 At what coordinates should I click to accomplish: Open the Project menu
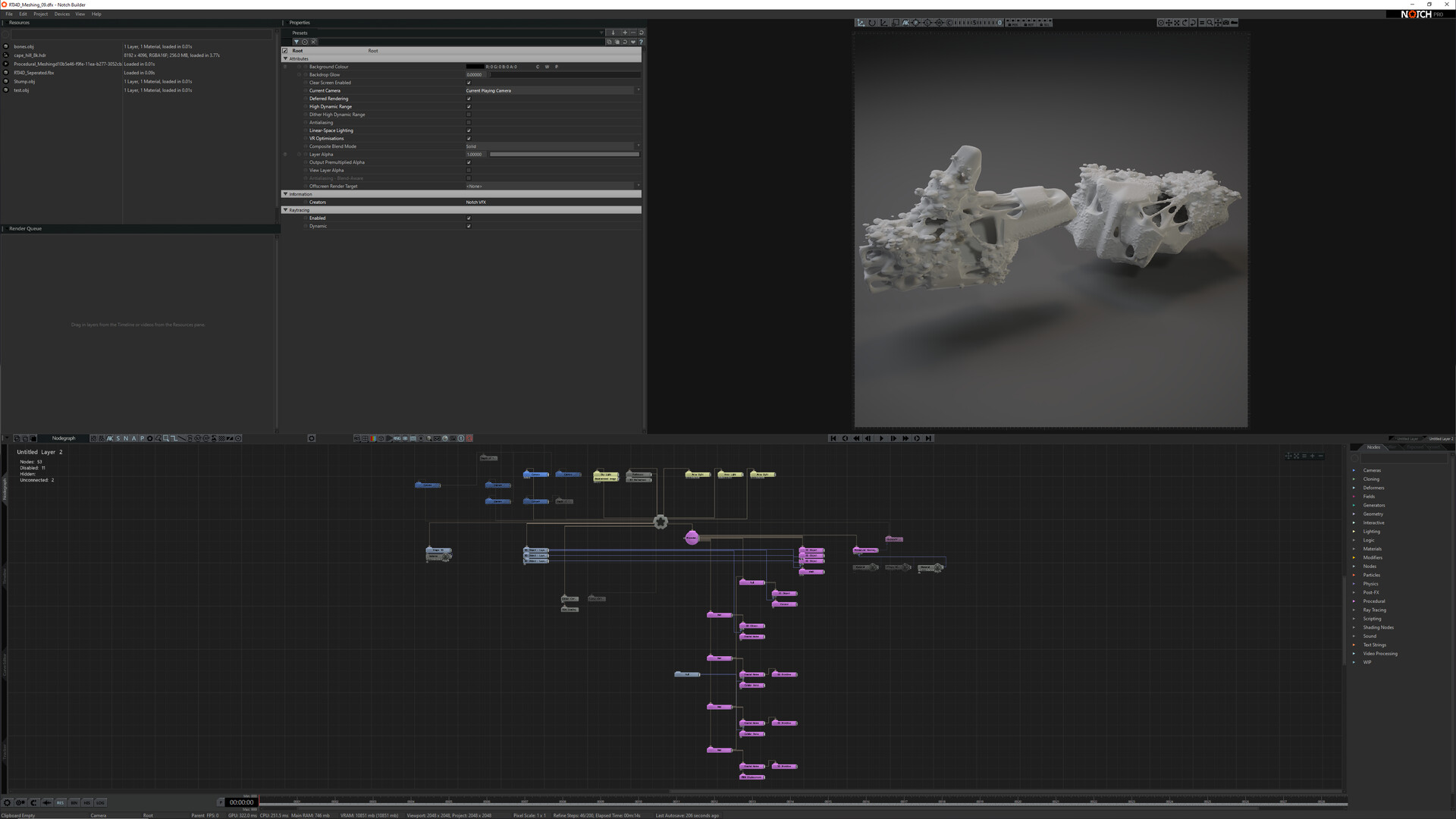(40, 14)
